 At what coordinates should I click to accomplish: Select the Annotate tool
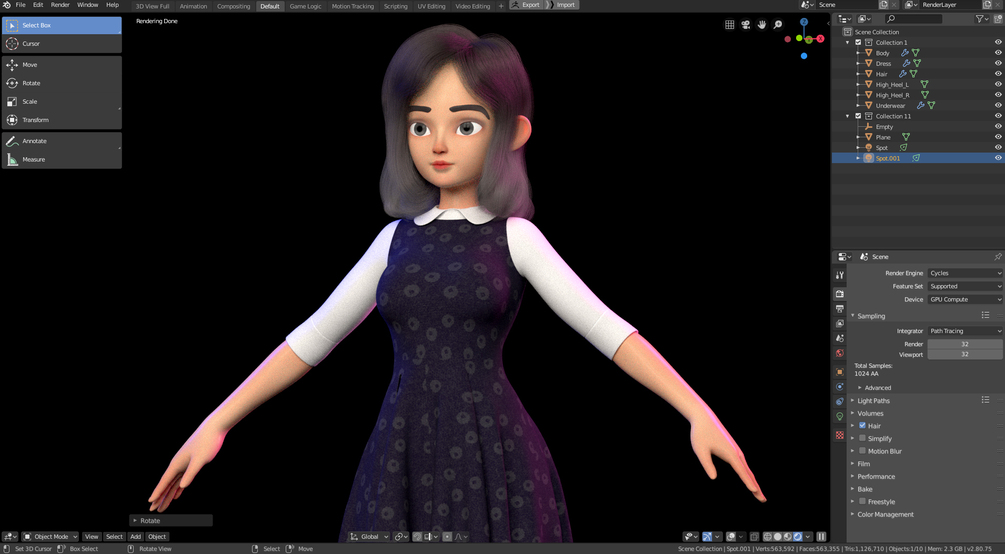coord(62,141)
